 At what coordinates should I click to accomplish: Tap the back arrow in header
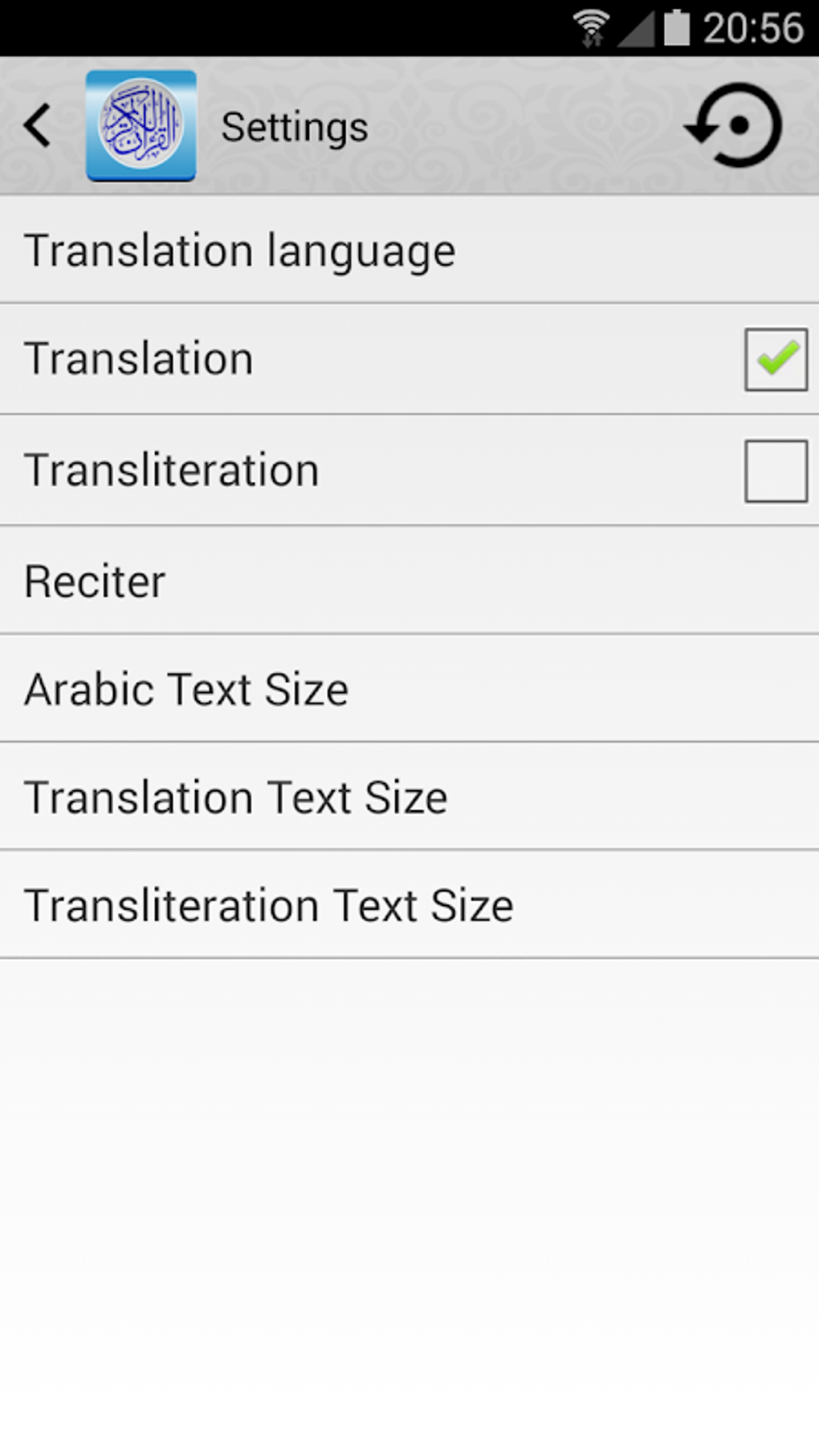point(38,126)
